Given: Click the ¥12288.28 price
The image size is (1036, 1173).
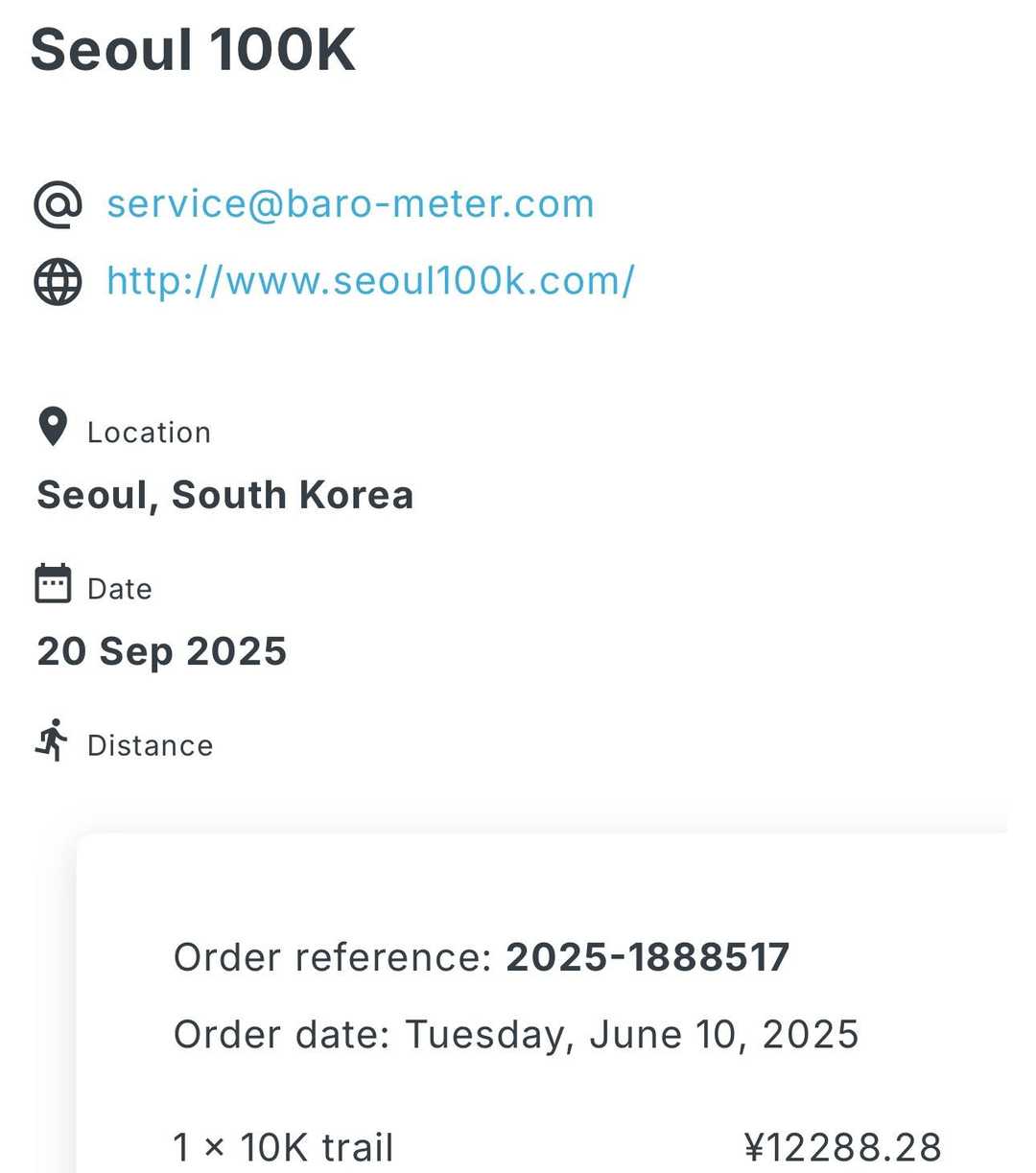Looking at the screenshot, I should click(842, 1147).
